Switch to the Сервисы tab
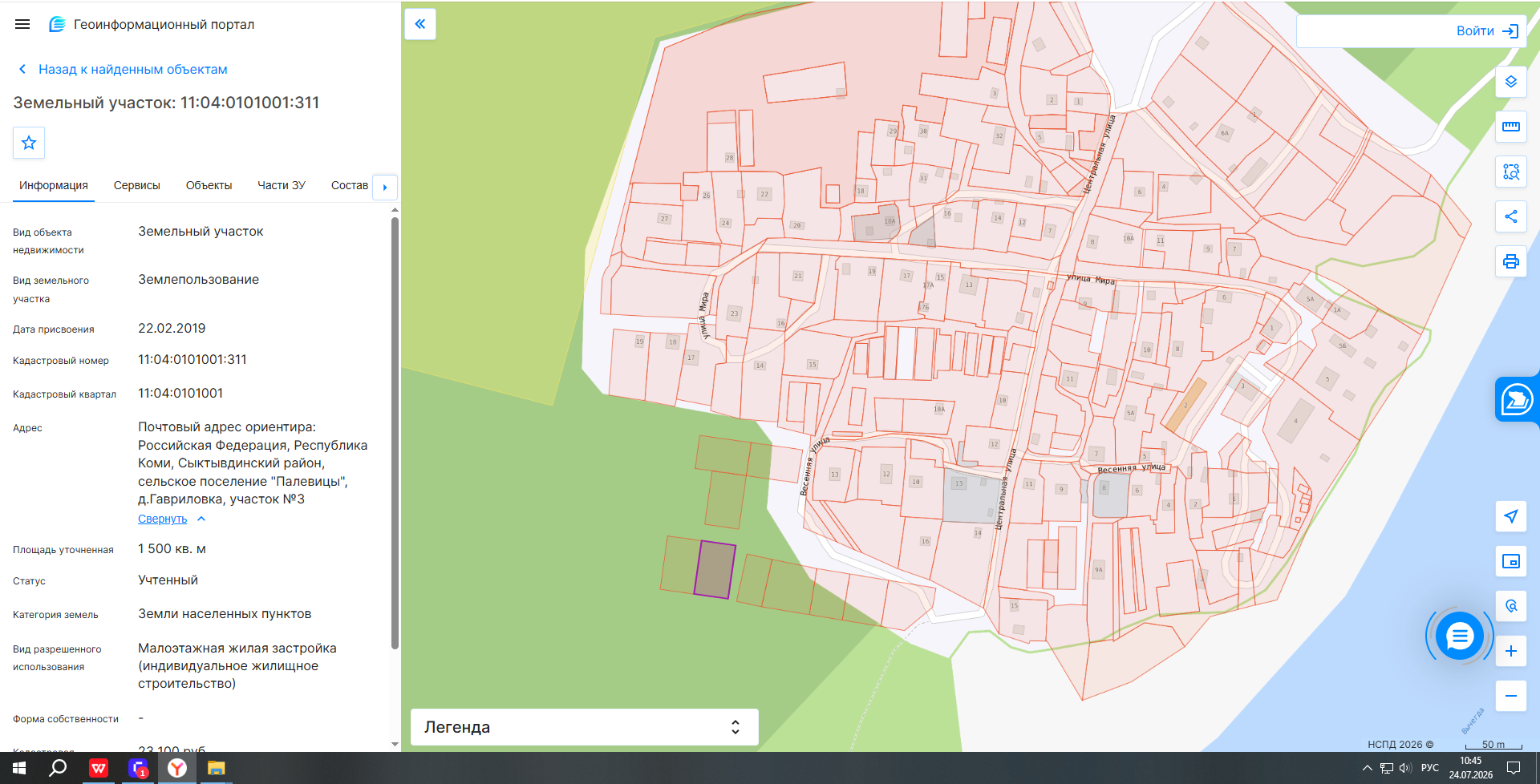This screenshot has height=784, width=1540. point(137,185)
